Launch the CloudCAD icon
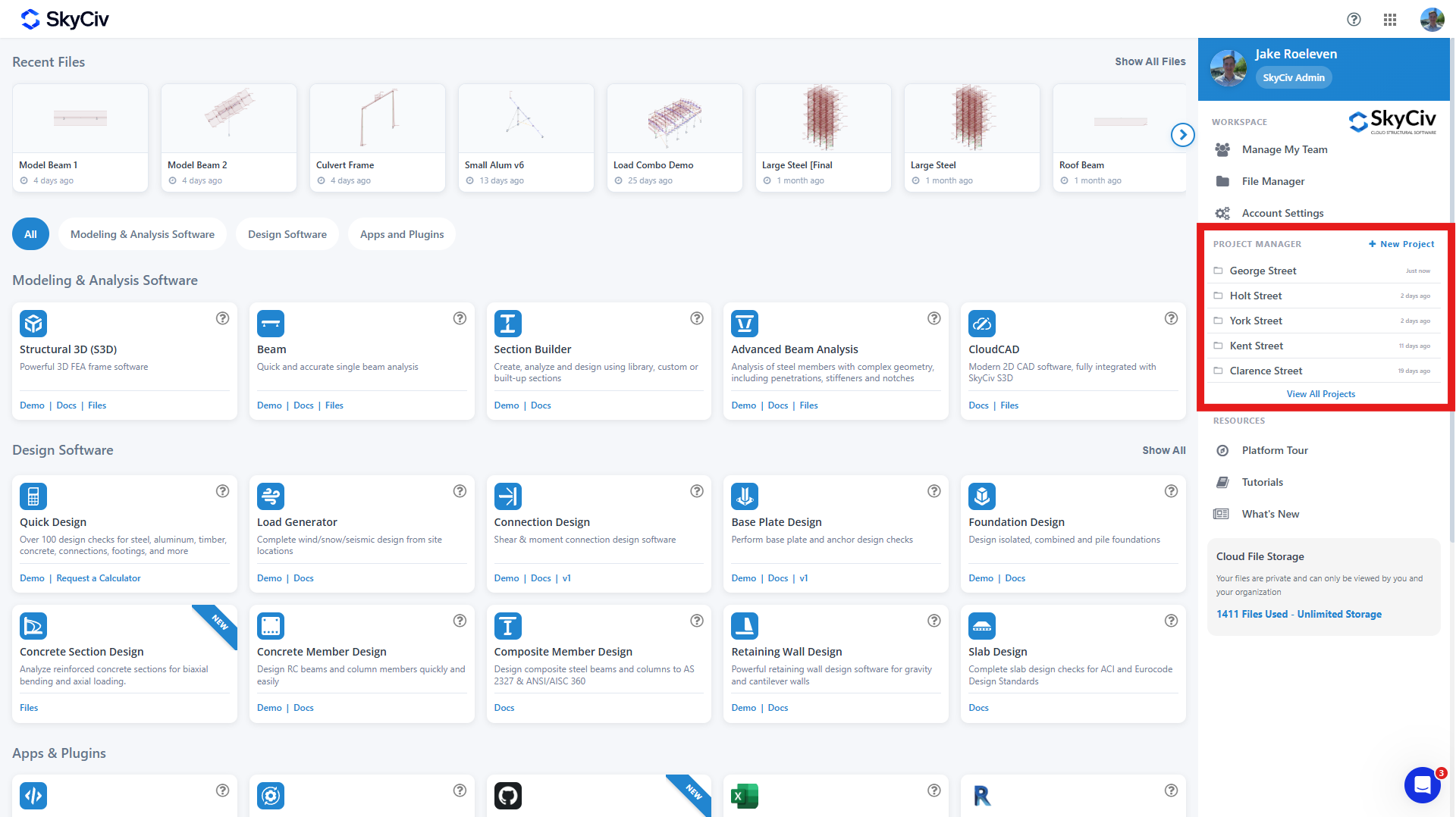This screenshot has width=1456, height=817. [982, 324]
